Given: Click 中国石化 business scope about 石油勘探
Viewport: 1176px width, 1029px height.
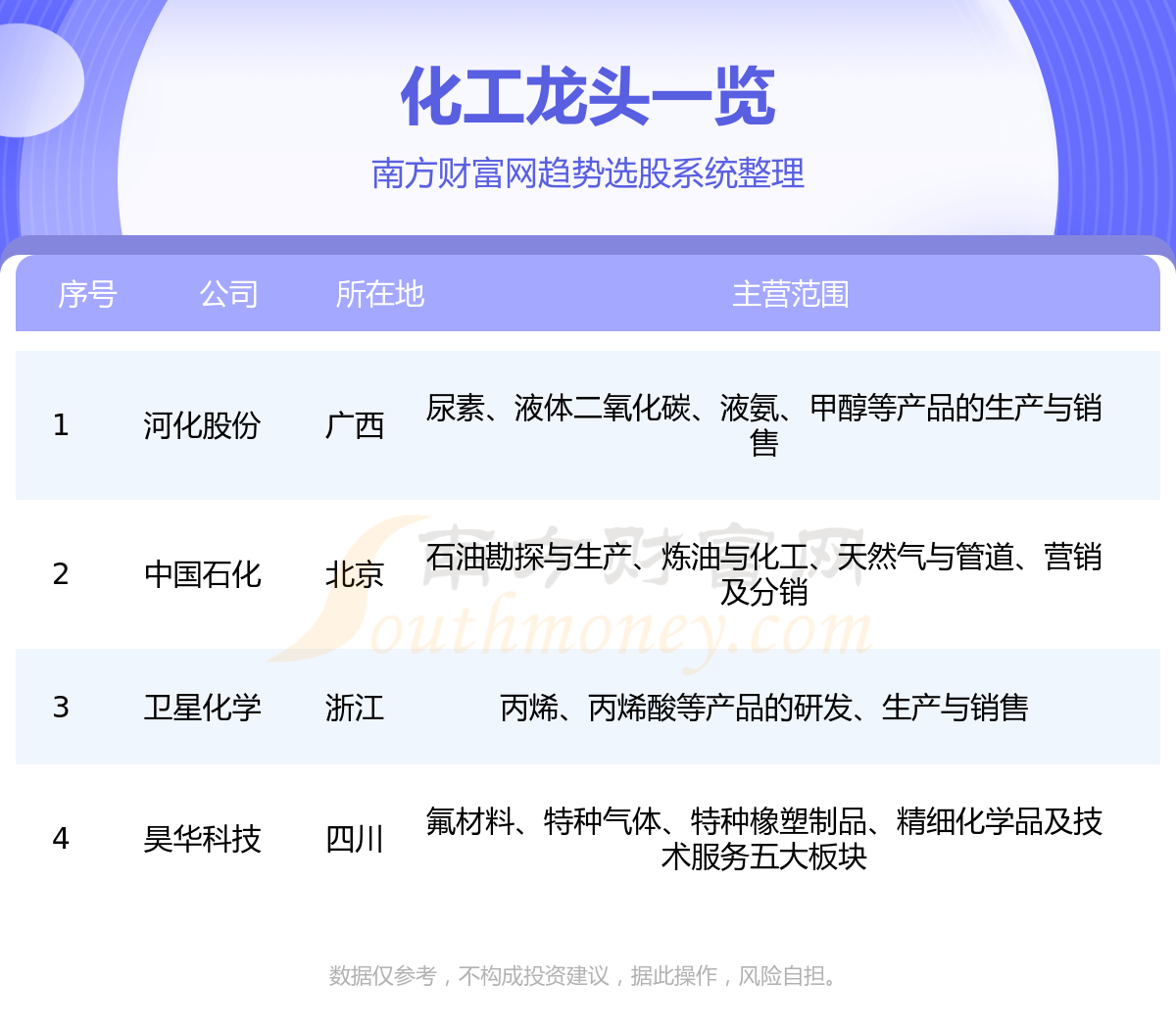Looking at the screenshot, I should [x=764, y=574].
